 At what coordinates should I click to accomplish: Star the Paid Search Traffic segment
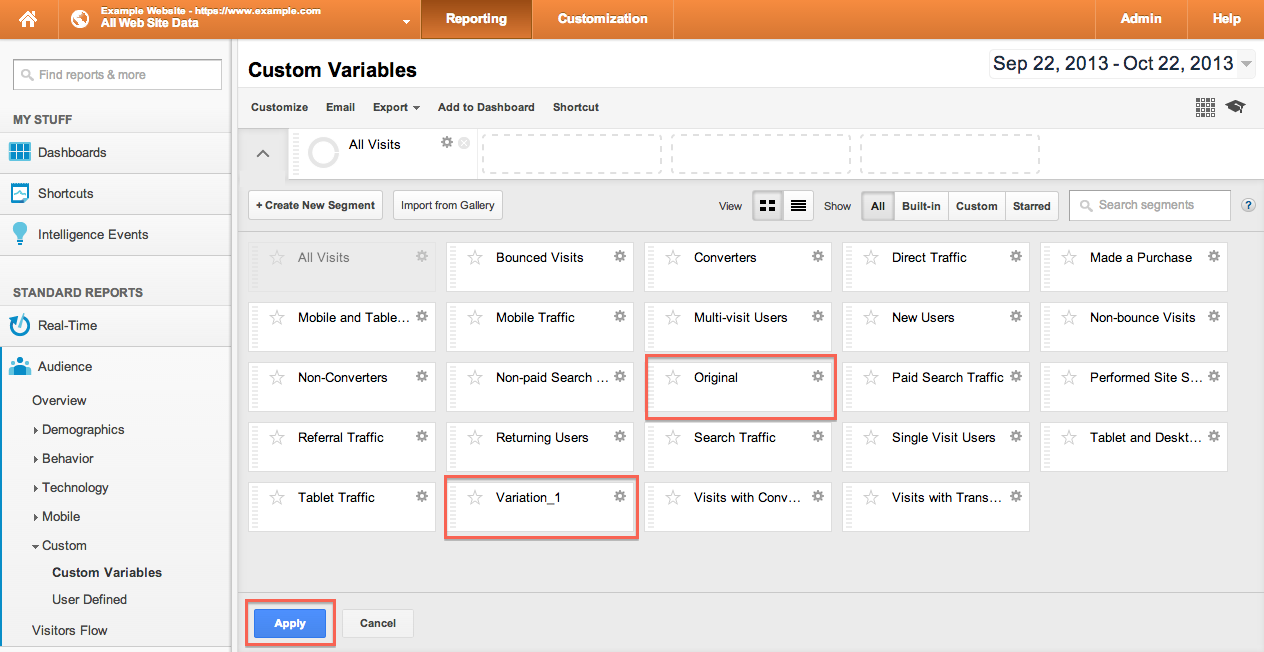pos(871,378)
